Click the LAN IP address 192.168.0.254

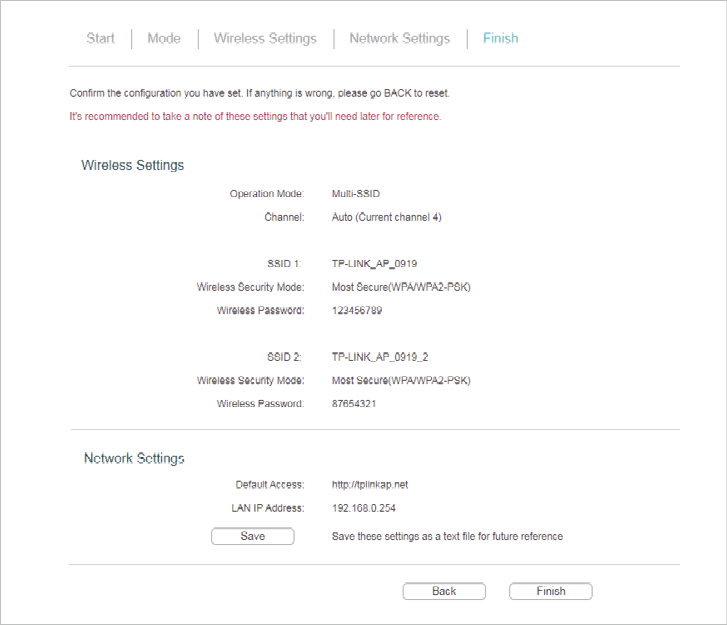[x=364, y=508]
